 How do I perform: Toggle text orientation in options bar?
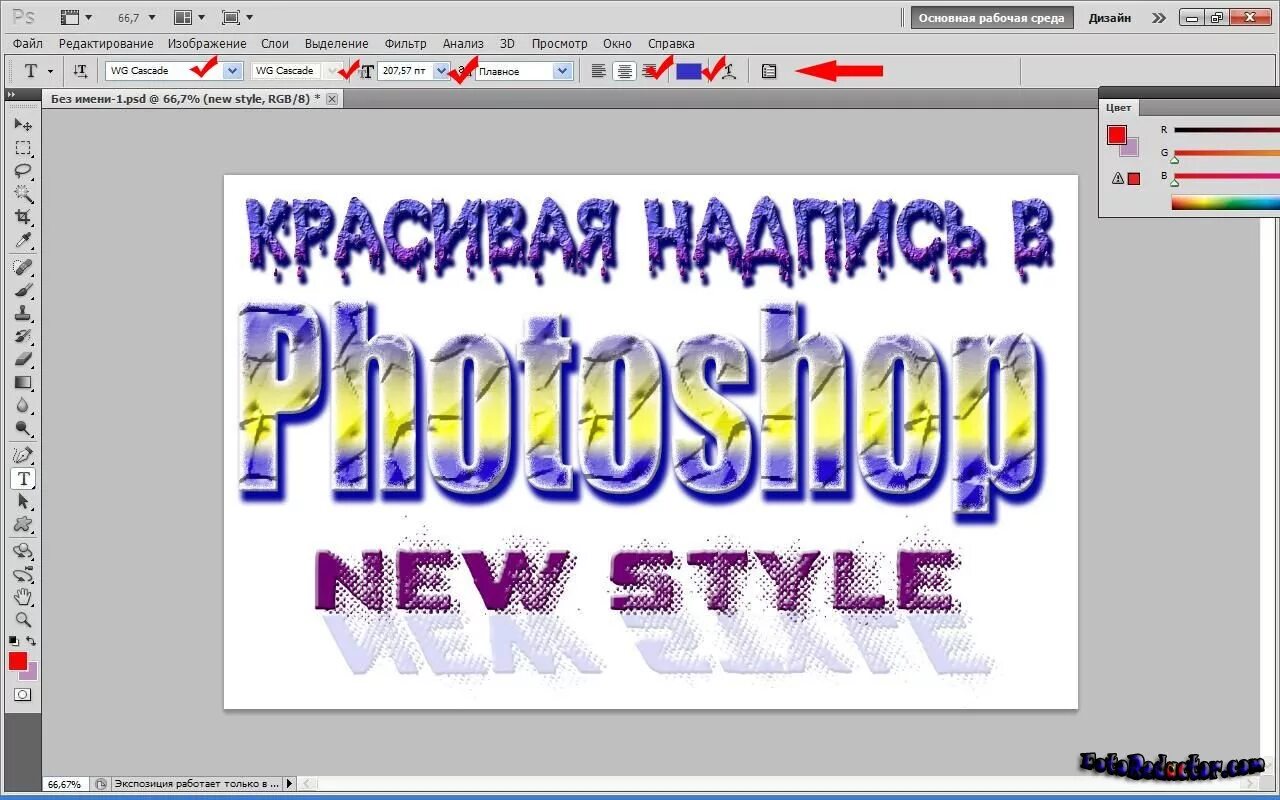80,71
